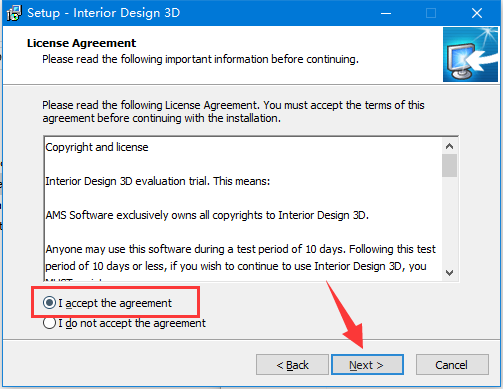
Task: Click the license text scroll down arrow
Action: point(449,273)
